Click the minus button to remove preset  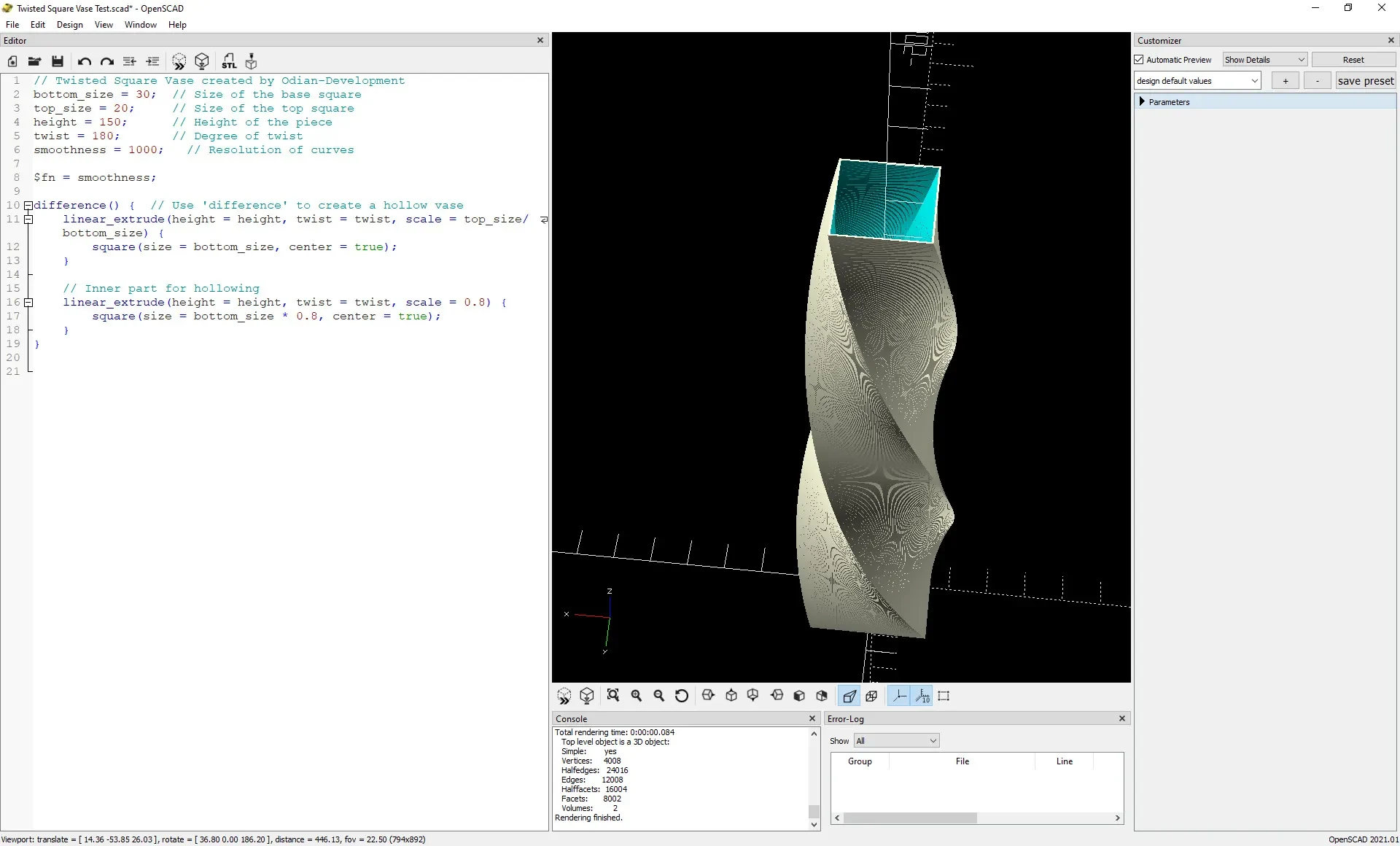click(x=1318, y=81)
